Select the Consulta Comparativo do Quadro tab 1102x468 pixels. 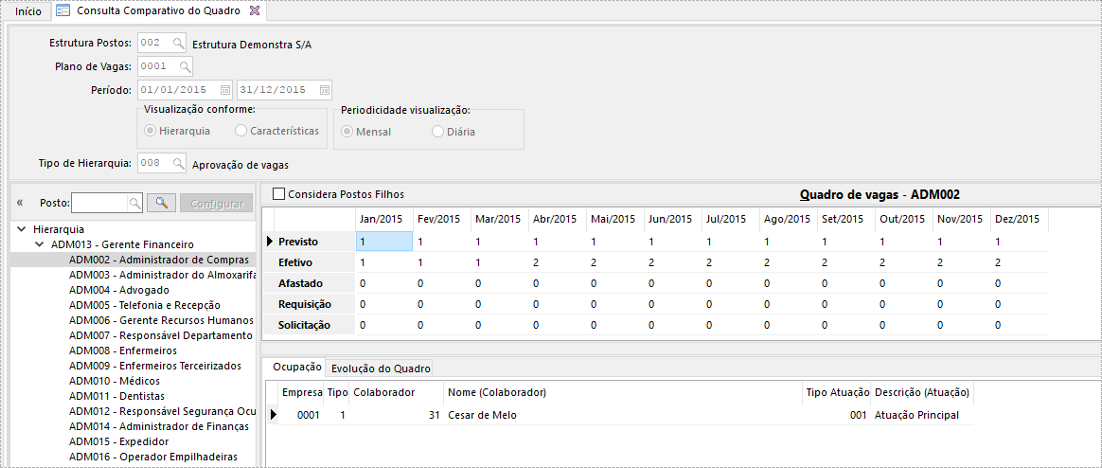pos(158,11)
